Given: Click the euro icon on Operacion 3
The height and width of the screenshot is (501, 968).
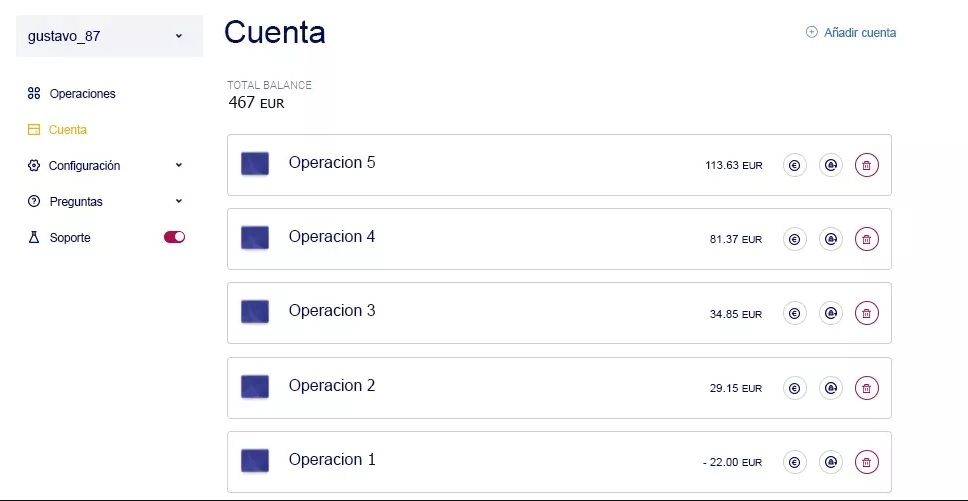Looking at the screenshot, I should pos(795,313).
